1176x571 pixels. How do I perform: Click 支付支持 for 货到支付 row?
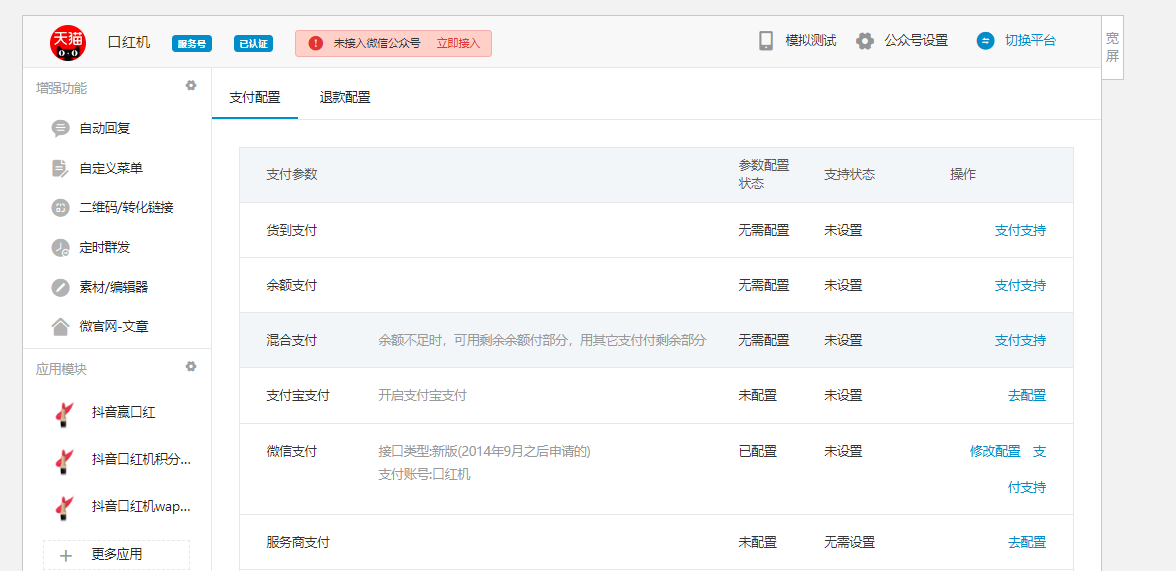click(x=1020, y=230)
